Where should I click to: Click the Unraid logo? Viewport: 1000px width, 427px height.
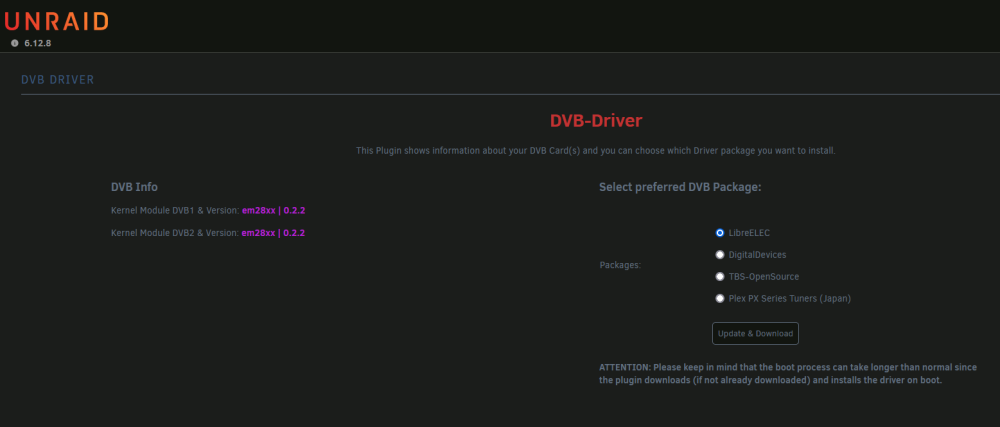pos(56,22)
